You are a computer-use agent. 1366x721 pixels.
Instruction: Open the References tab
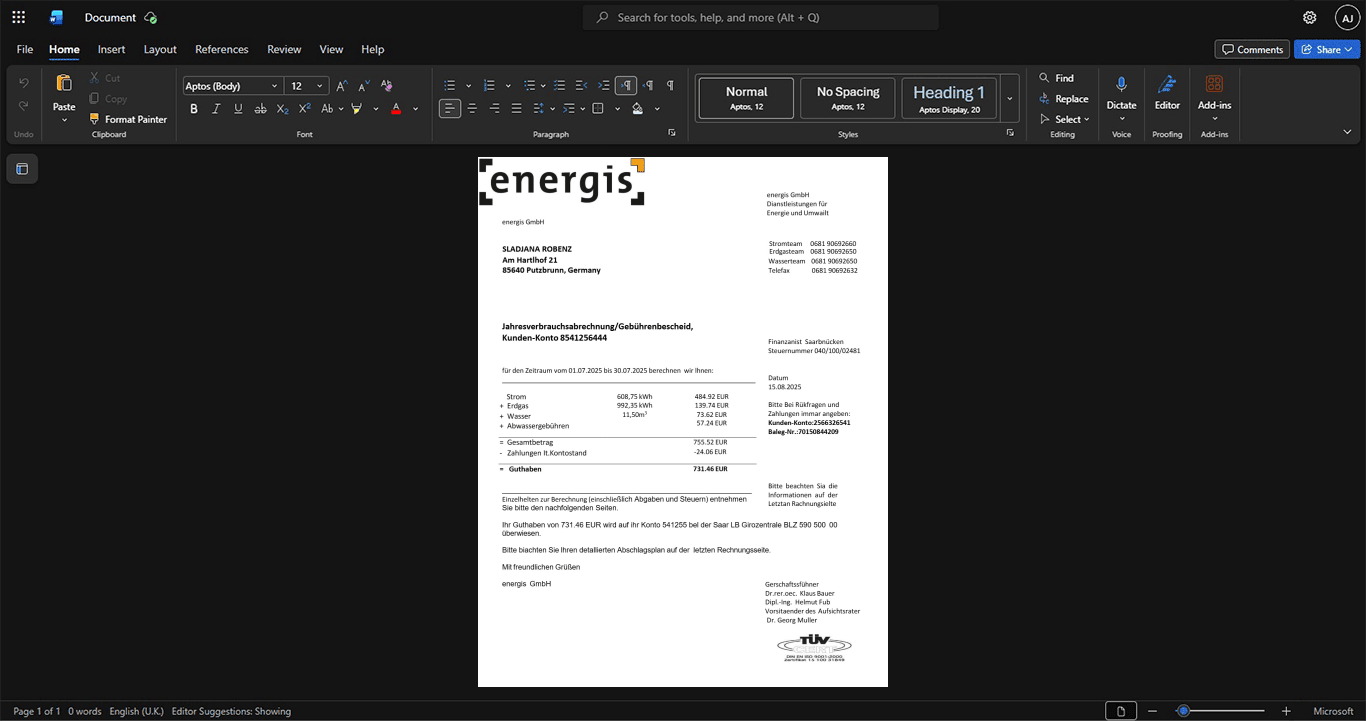tap(221, 49)
